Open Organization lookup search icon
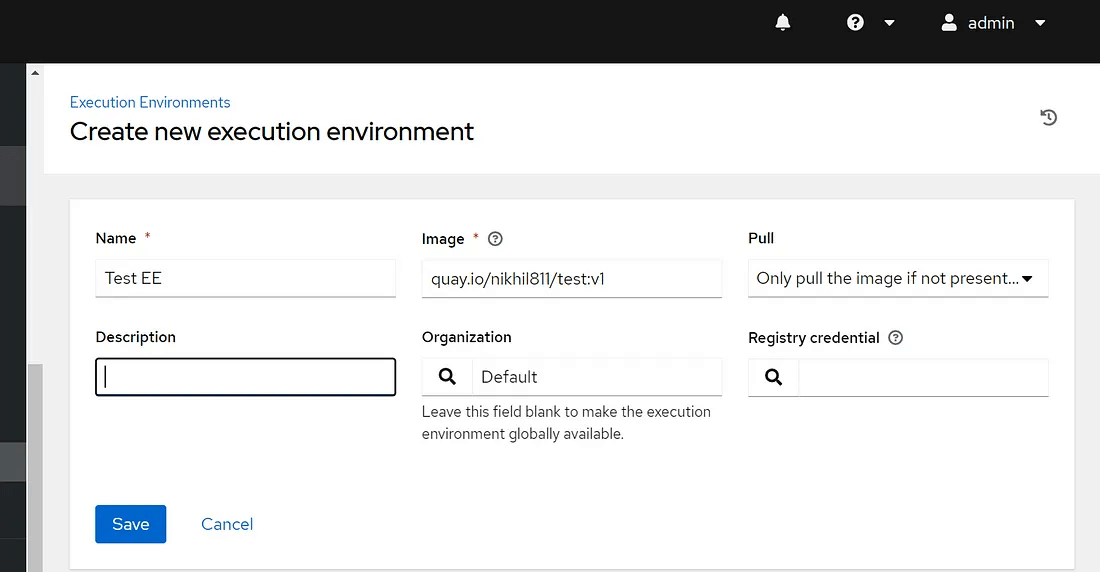Viewport: 1100px width, 572px height. coord(447,377)
